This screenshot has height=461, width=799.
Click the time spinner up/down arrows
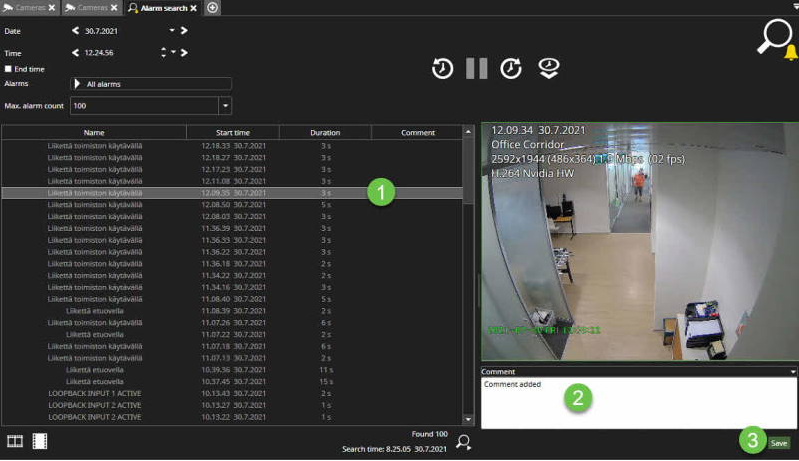click(162, 52)
